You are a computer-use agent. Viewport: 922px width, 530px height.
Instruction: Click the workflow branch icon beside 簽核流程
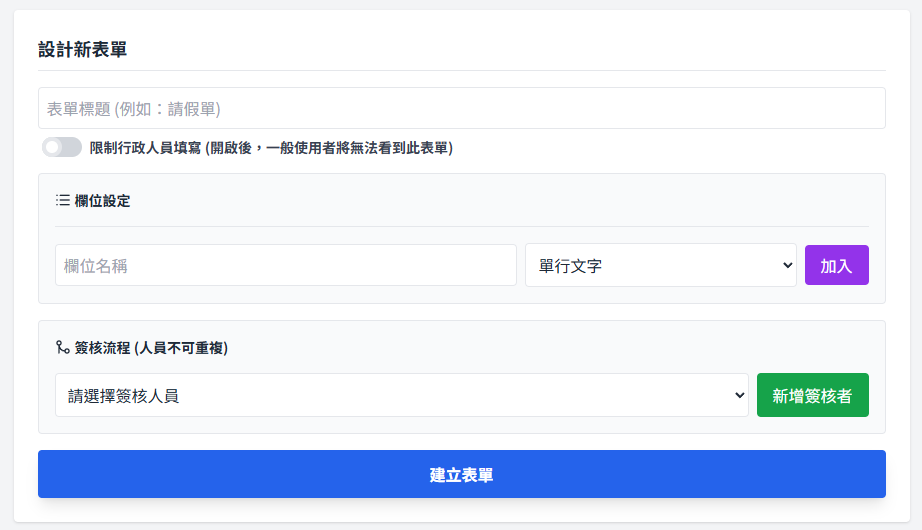[x=62, y=348]
